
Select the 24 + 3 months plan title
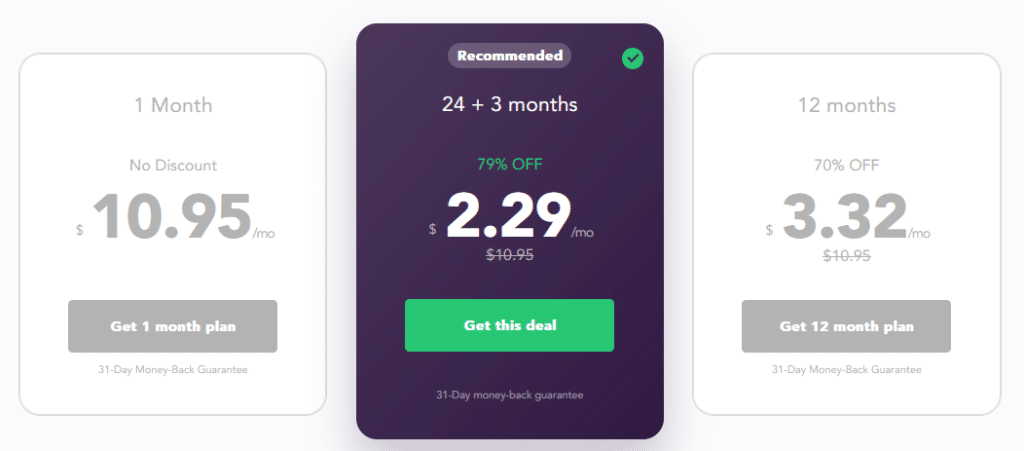click(x=509, y=104)
